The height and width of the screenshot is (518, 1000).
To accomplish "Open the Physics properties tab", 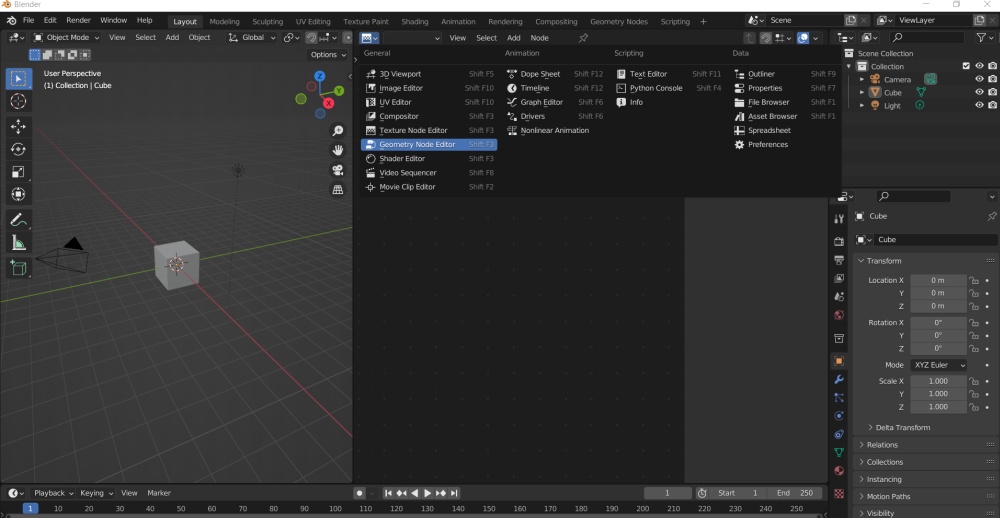I will coord(839,416).
